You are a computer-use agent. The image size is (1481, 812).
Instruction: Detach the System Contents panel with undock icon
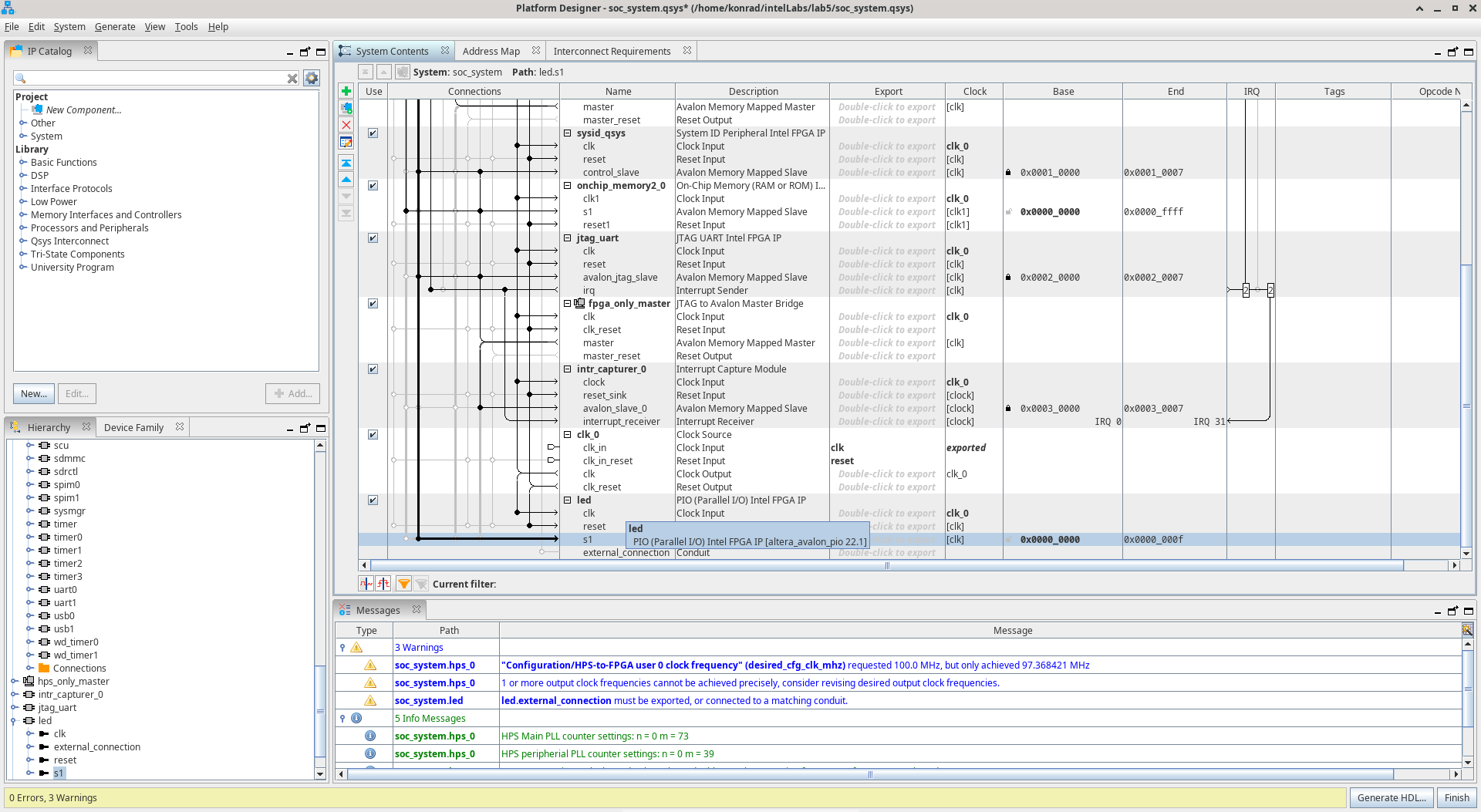point(1452,52)
